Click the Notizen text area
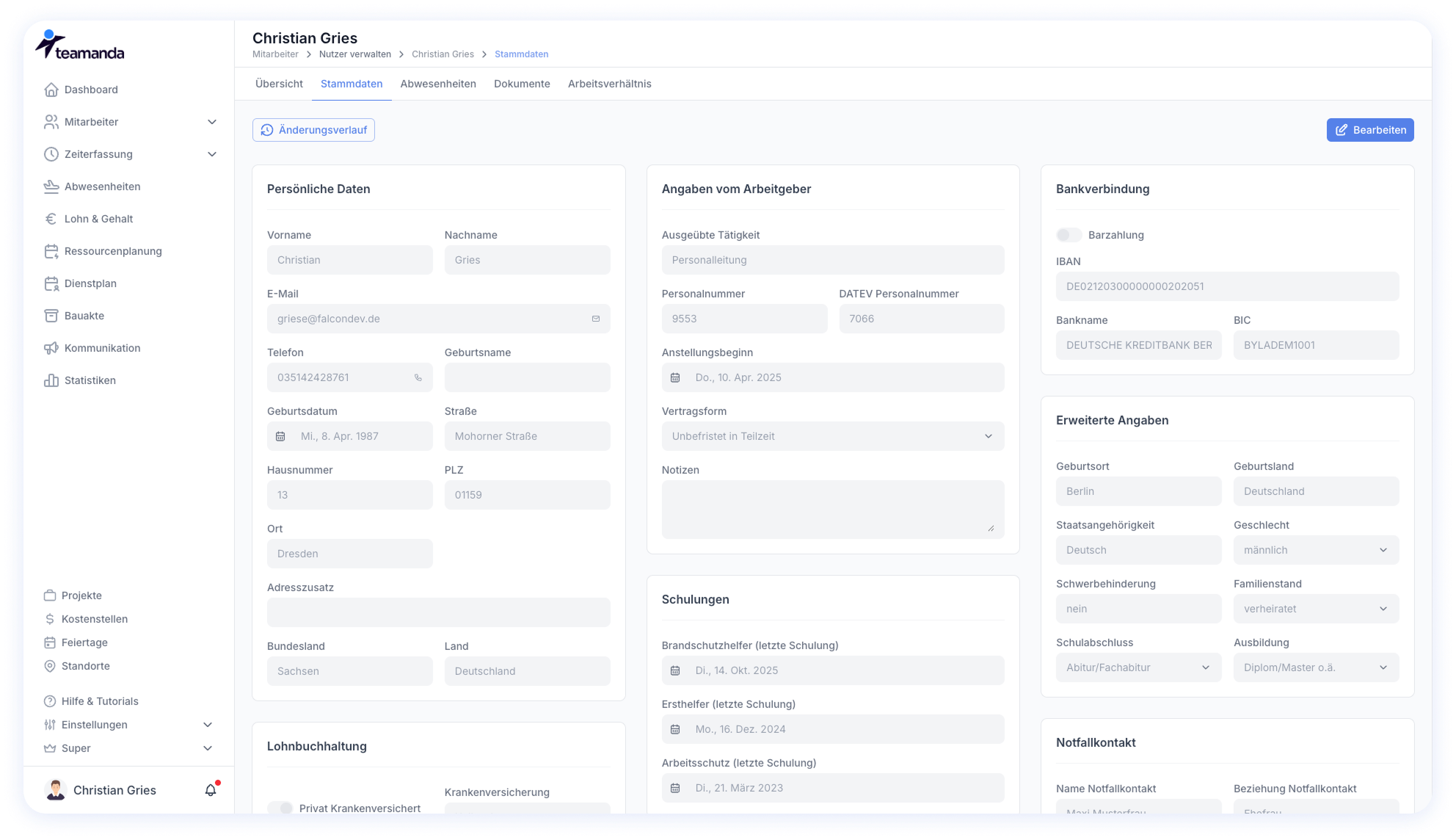The image size is (1456, 840). click(x=832, y=510)
